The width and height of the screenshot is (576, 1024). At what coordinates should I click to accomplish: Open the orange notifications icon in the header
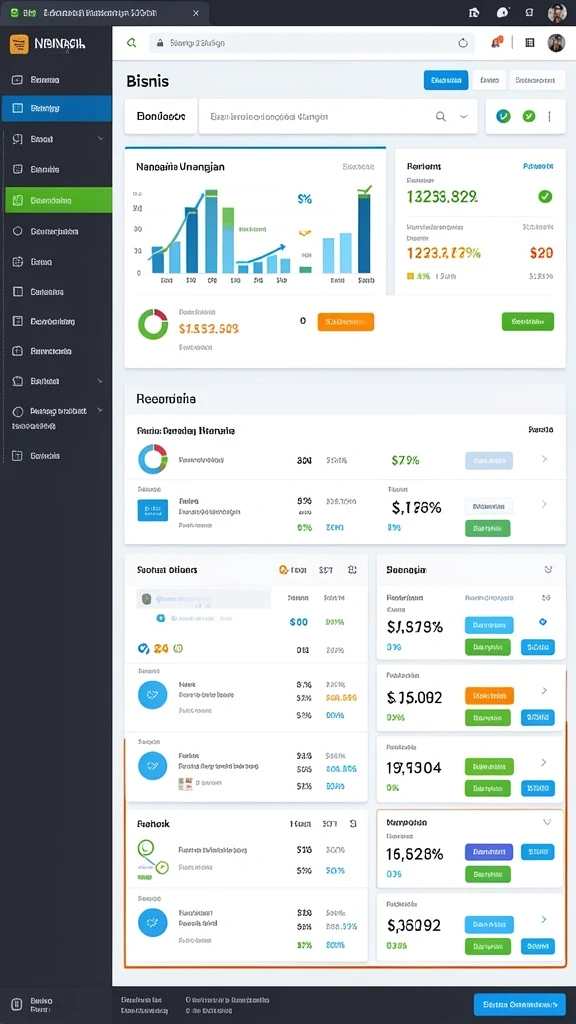497,42
